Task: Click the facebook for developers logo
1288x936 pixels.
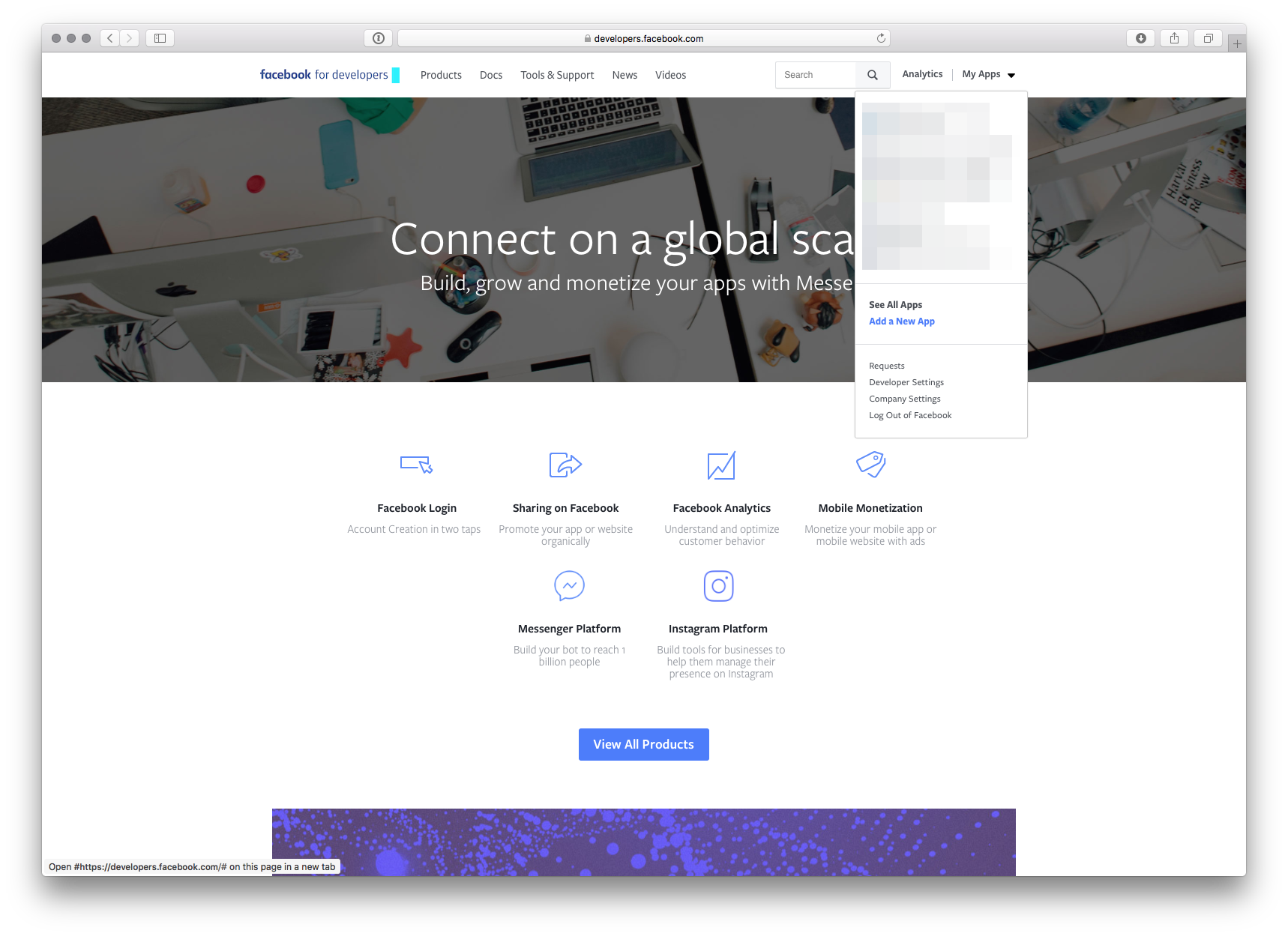Action: coord(330,75)
